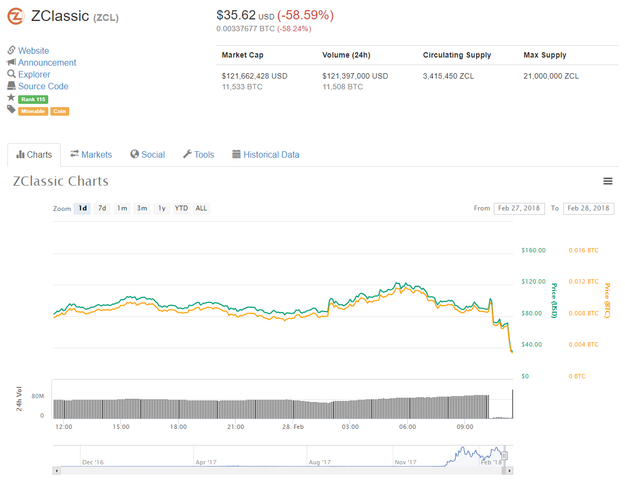This screenshot has width=625, height=480.
Task: Click the megaphone icon beside Announcement
Action: 11,62
